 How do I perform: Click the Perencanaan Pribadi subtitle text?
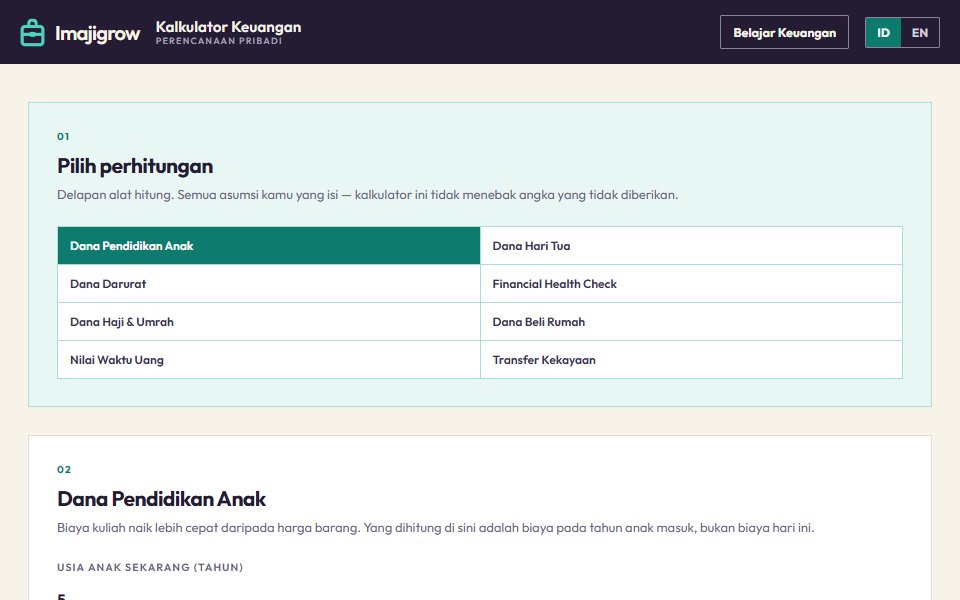[219, 41]
